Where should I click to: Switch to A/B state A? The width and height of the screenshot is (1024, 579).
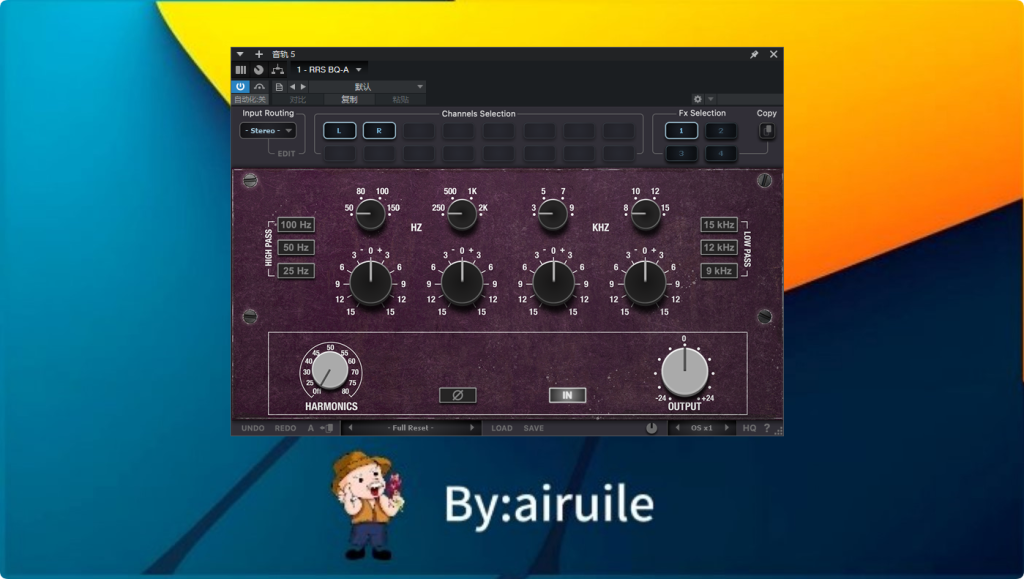311,428
